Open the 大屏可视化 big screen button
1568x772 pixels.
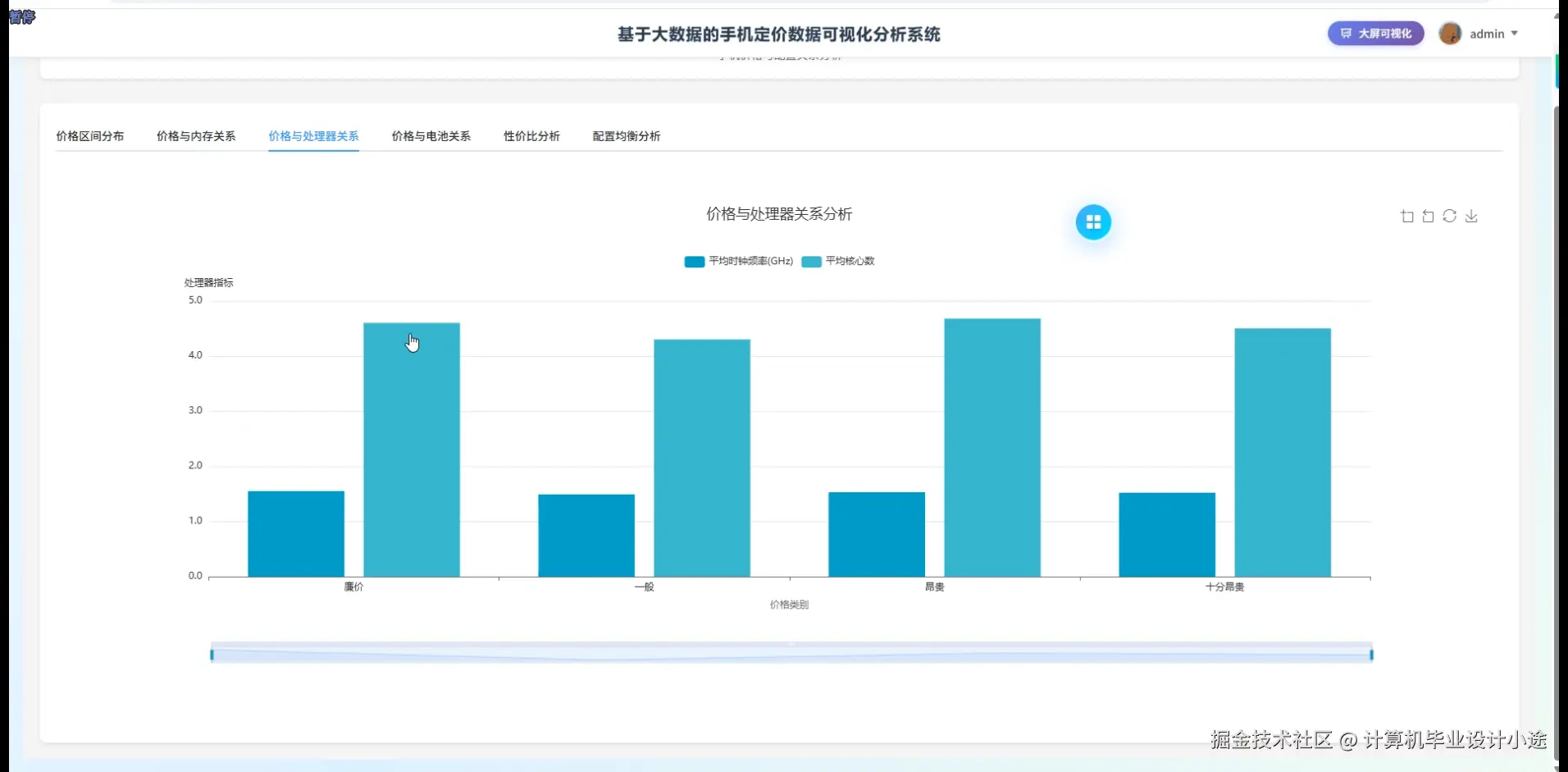click(x=1375, y=34)
